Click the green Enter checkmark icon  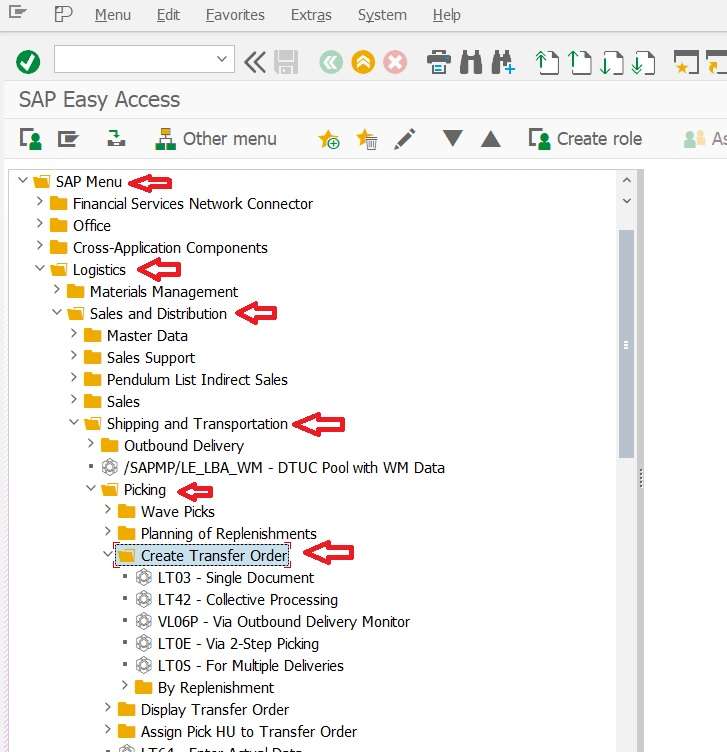[x=28, y=62]
